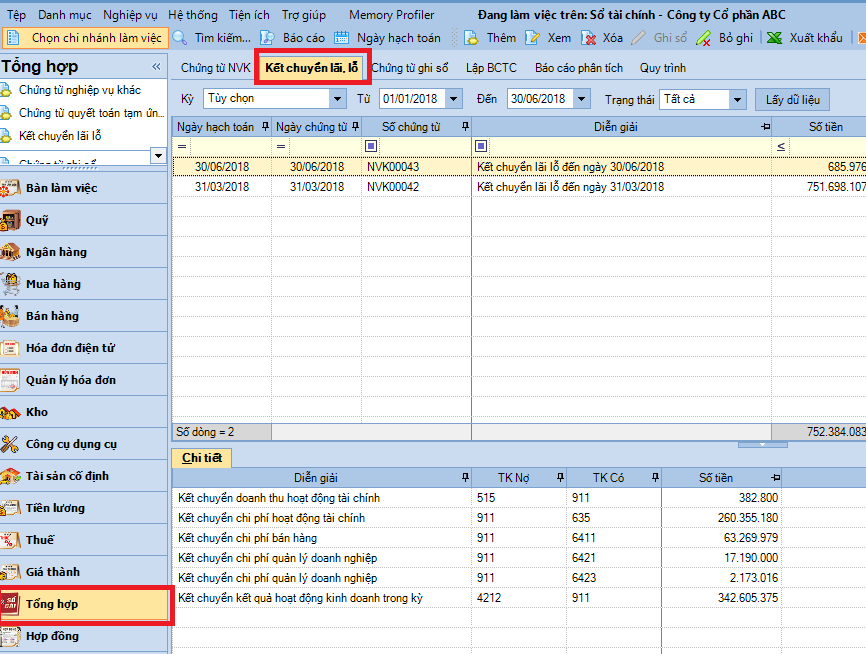The height and width of the screenshot is (654, 866).
Task: Select the Chi tiết tab
Action: (202, 458)
